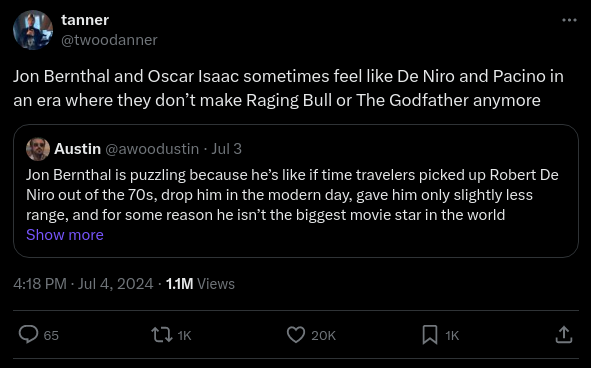The image size is (591, 368).
Task: Open the share upload icon
Action: coord(564,335)
